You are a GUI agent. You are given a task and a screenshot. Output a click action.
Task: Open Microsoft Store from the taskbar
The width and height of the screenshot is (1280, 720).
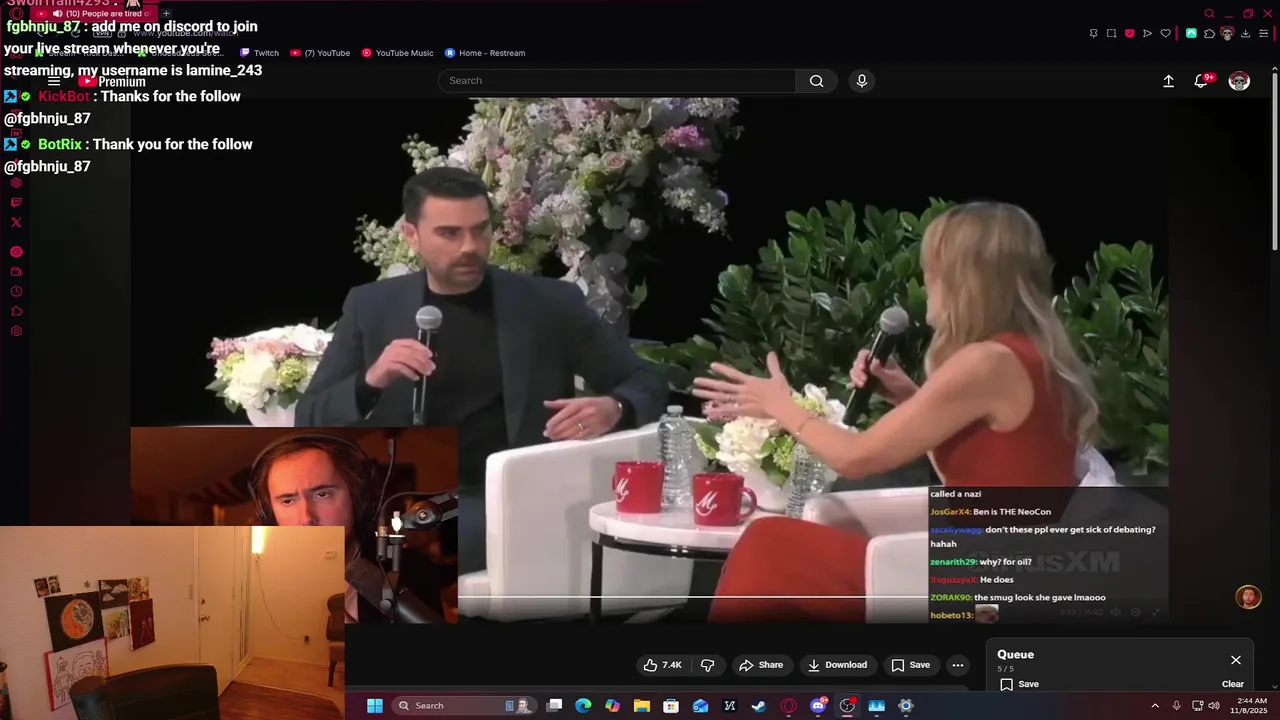tap(671, 706)
